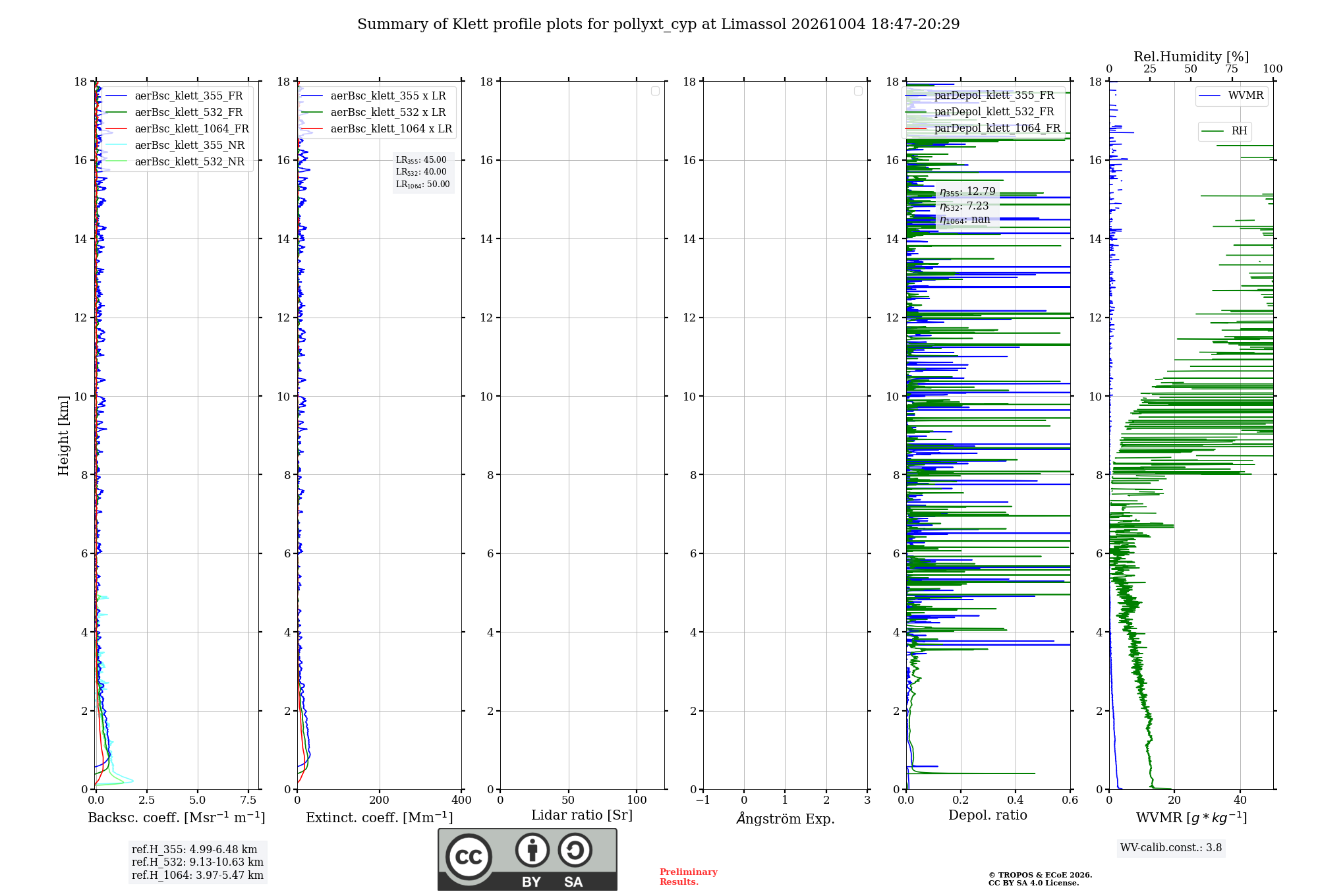Click ref.H_1064: 3.97-5.47 km text
The height and width of the screenshot is (896, 1318).
(x=198, y=876)
